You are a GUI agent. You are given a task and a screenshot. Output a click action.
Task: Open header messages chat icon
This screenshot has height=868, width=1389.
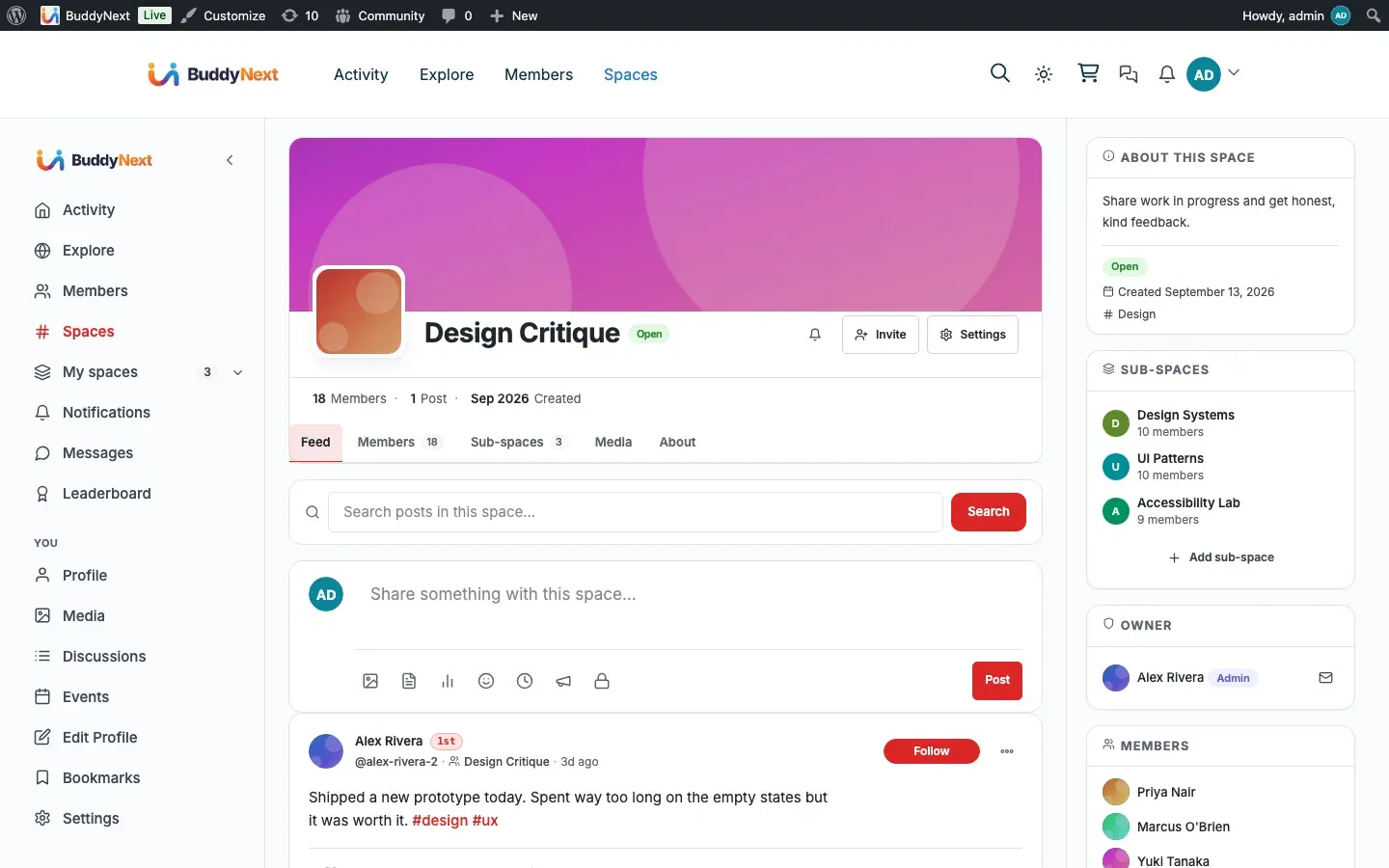tap(1129, 74)
